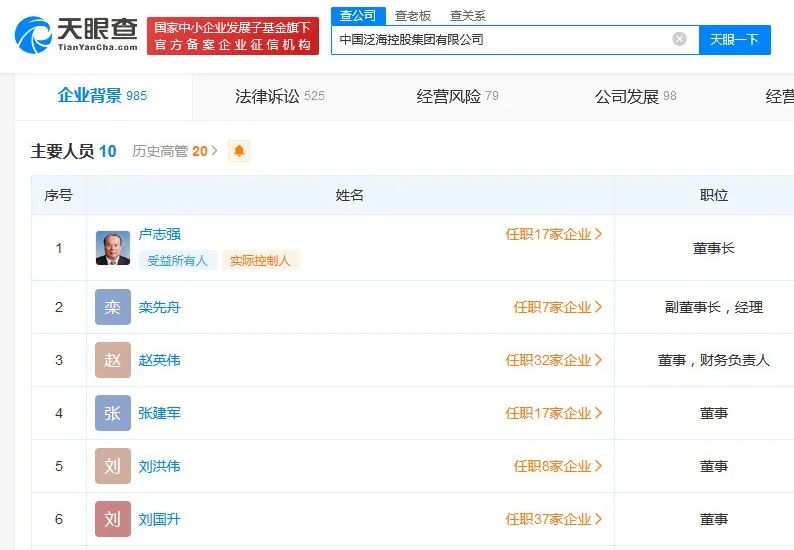The width and height of the screenshot is (794, 550).
Task: Click the 序号 column header
Action: pyautogui.click(x=59, y=195)
